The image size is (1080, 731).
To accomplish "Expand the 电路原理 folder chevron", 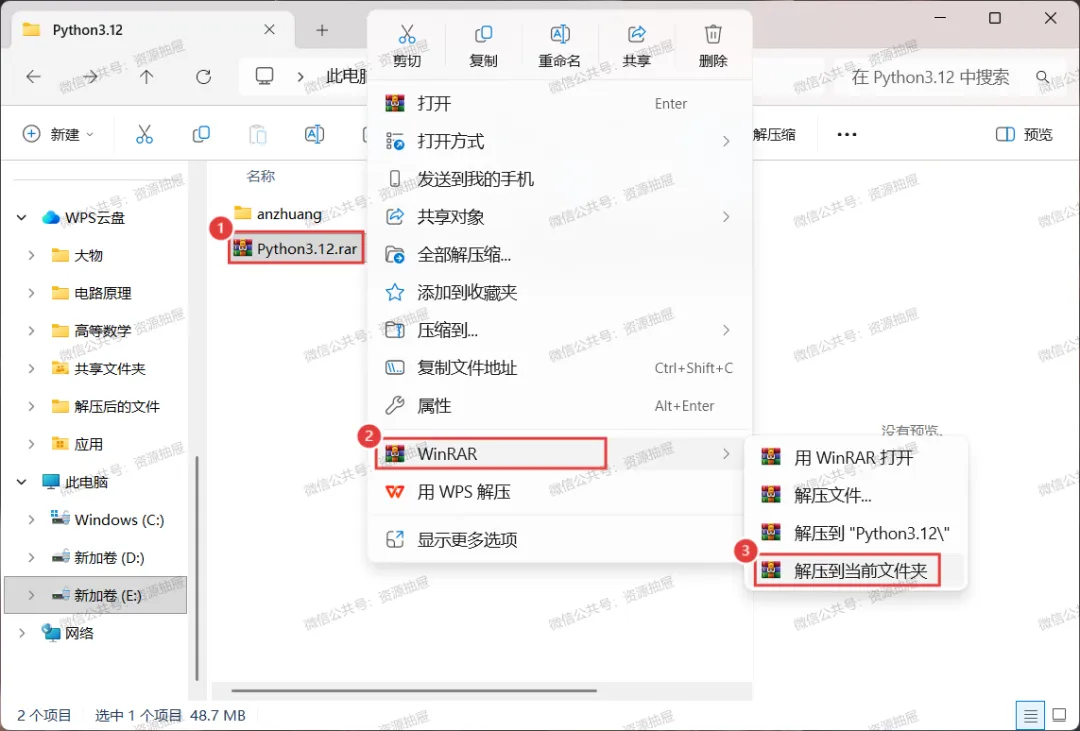I will (x=31, y=294).
